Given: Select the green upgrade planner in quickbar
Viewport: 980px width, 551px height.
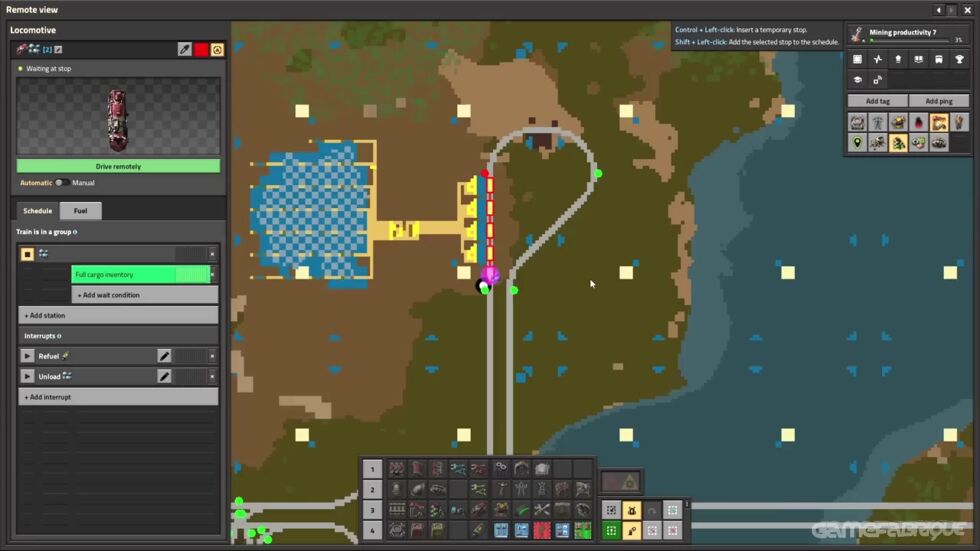Looking at the screenshot, I should pyautogui.click(x=583, y=530).
